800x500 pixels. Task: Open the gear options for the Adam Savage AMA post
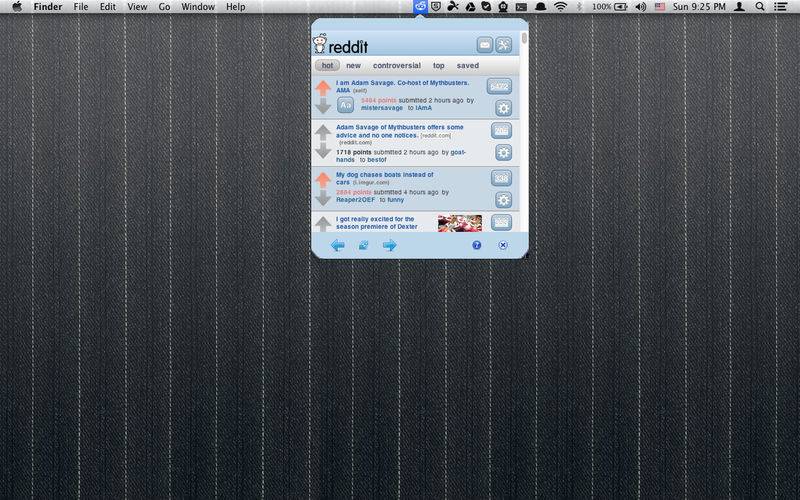point(504,108)
